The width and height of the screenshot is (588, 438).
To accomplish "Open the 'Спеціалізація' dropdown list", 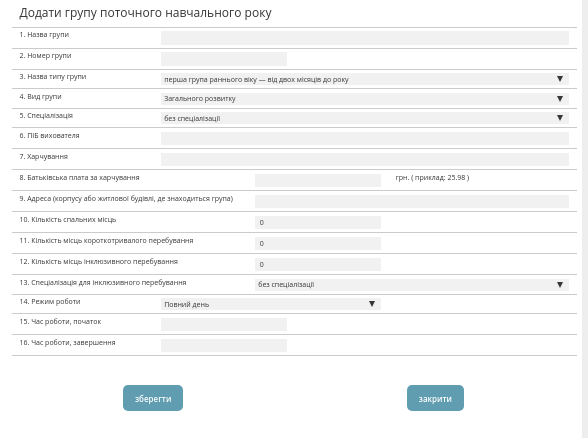I will (x=365, y=118).
